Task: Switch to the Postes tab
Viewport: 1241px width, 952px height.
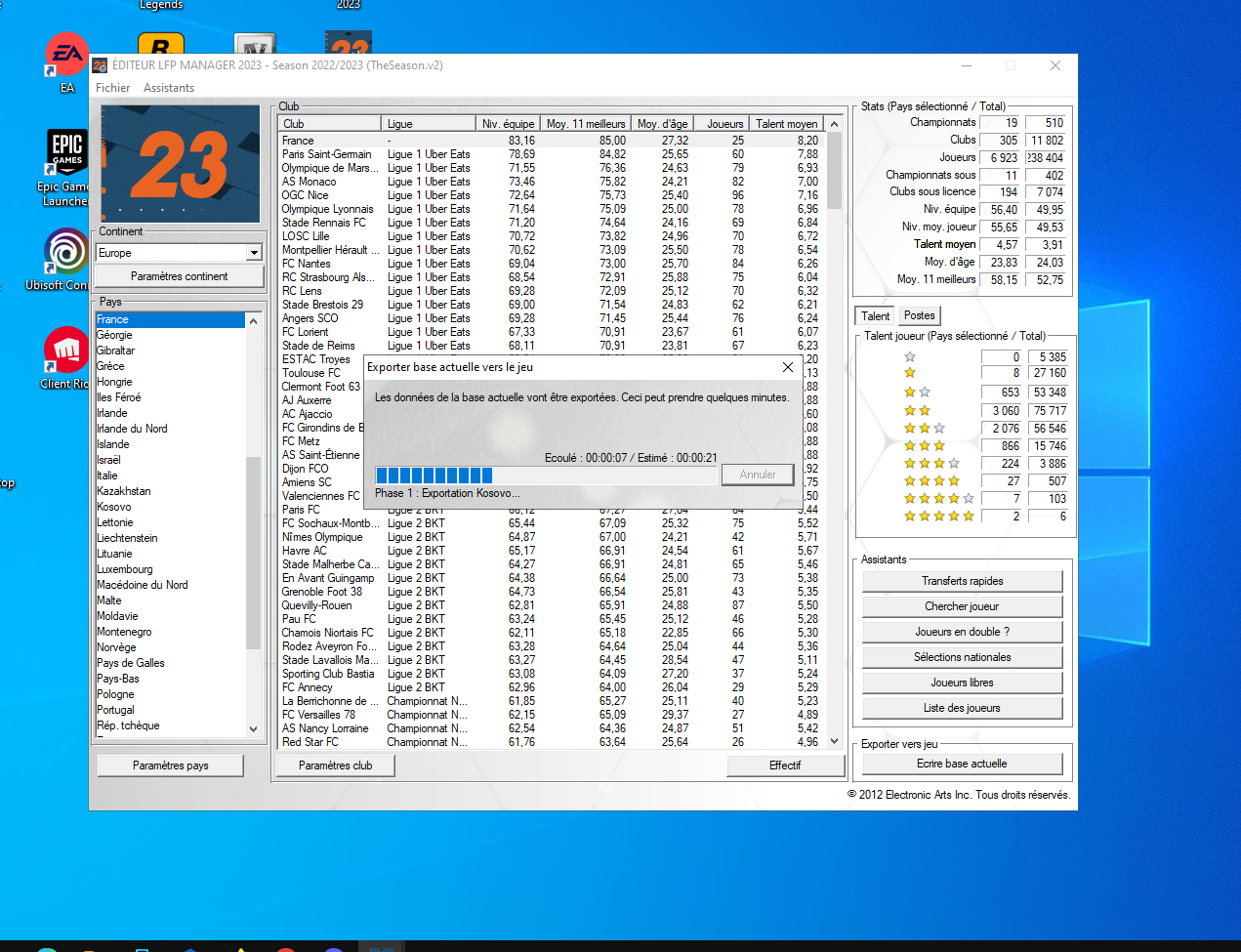Action: point(919,315)
